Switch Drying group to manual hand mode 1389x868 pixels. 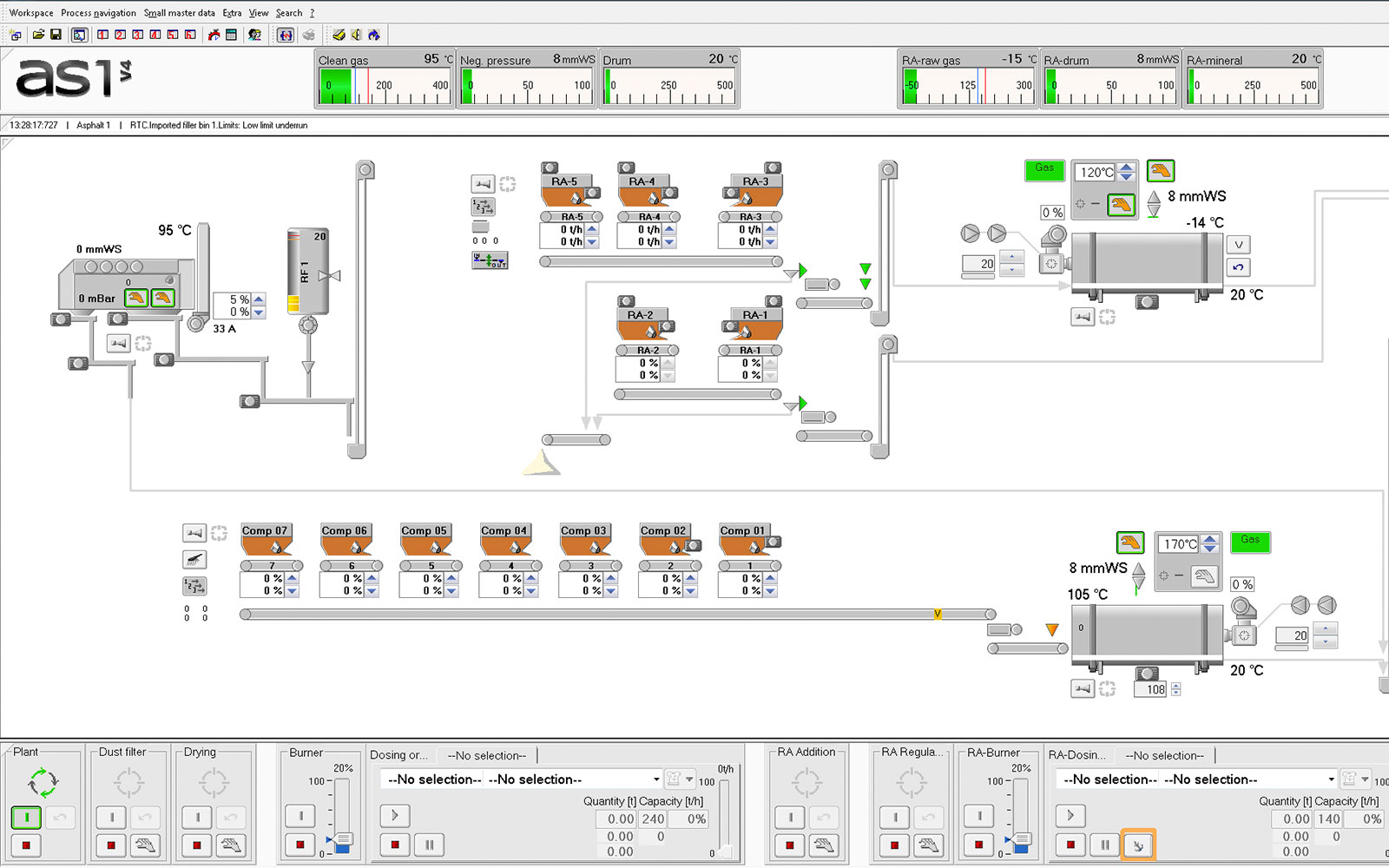(x=231, y=845)
